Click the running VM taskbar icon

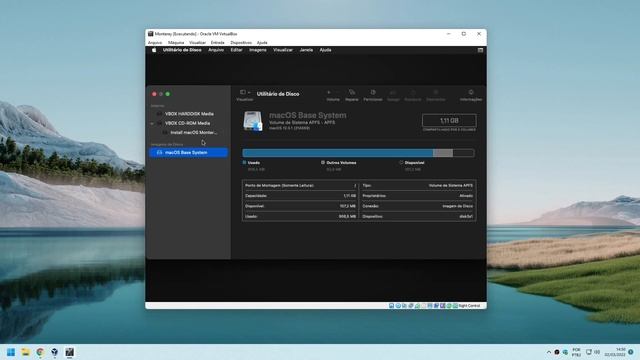(x=70, y=352)
